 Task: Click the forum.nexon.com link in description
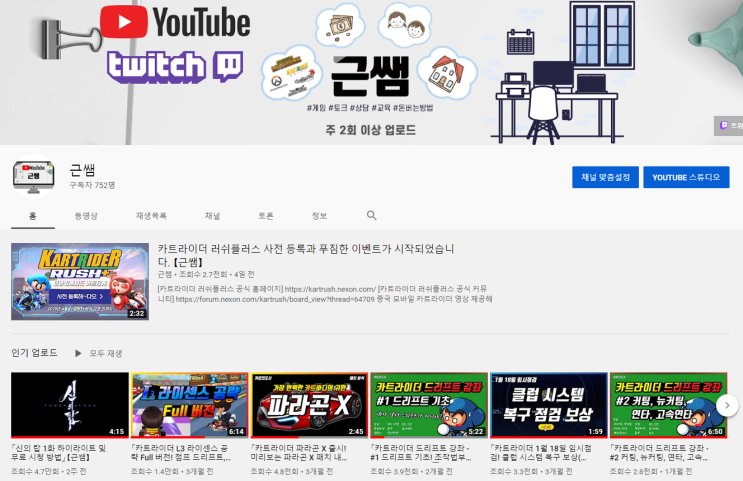pyautogui.click(x=275, y=299)
